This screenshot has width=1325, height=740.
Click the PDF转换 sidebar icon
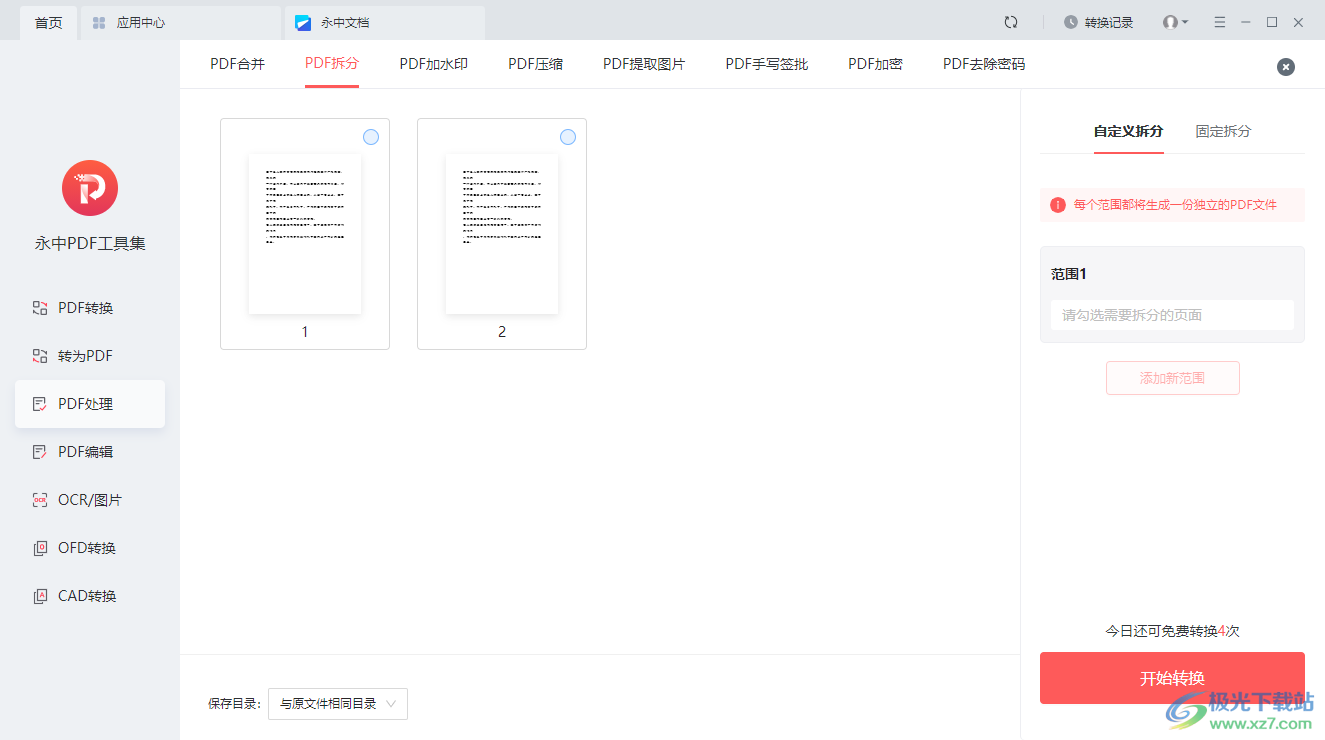pyautogui.click(x=40, y=308)
